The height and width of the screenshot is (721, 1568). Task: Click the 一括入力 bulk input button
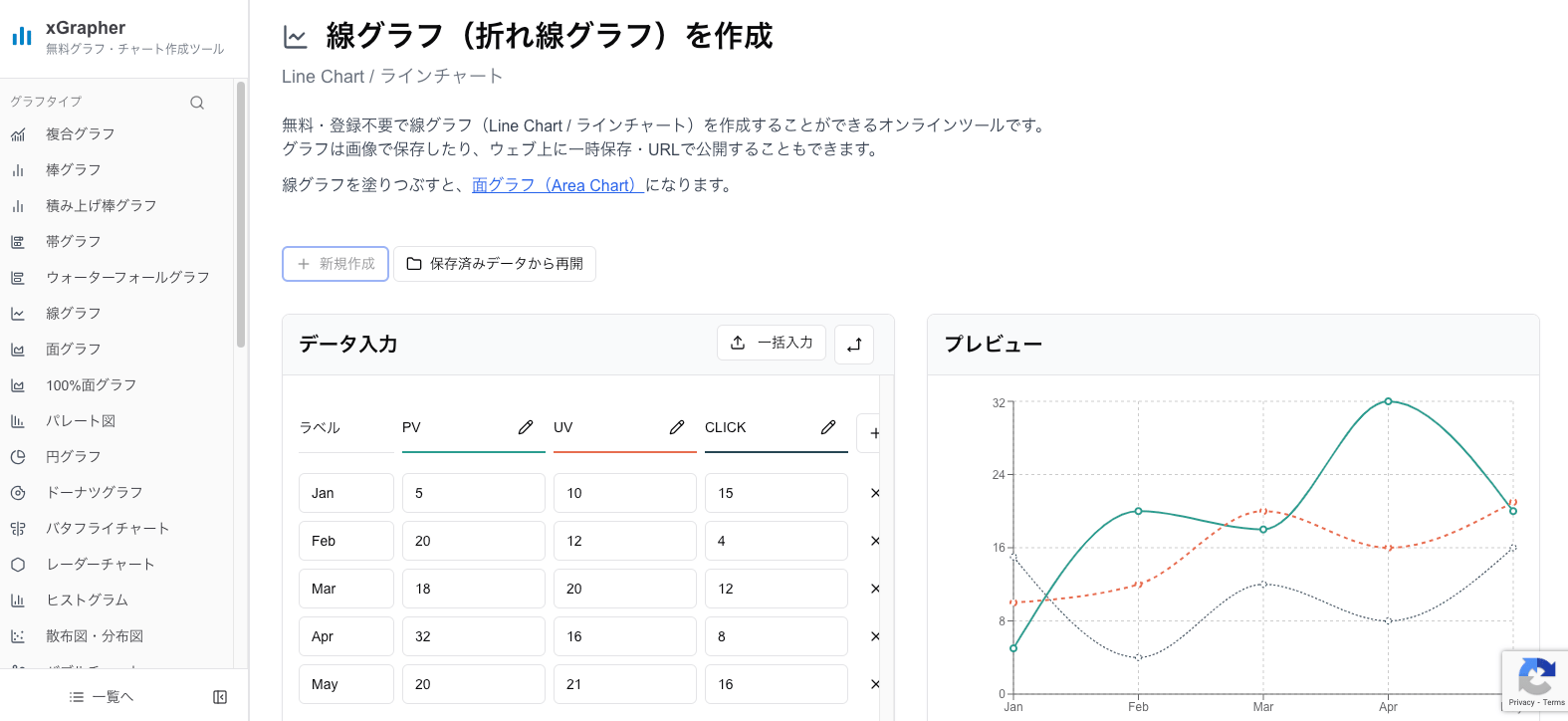(x=772, y=343)
